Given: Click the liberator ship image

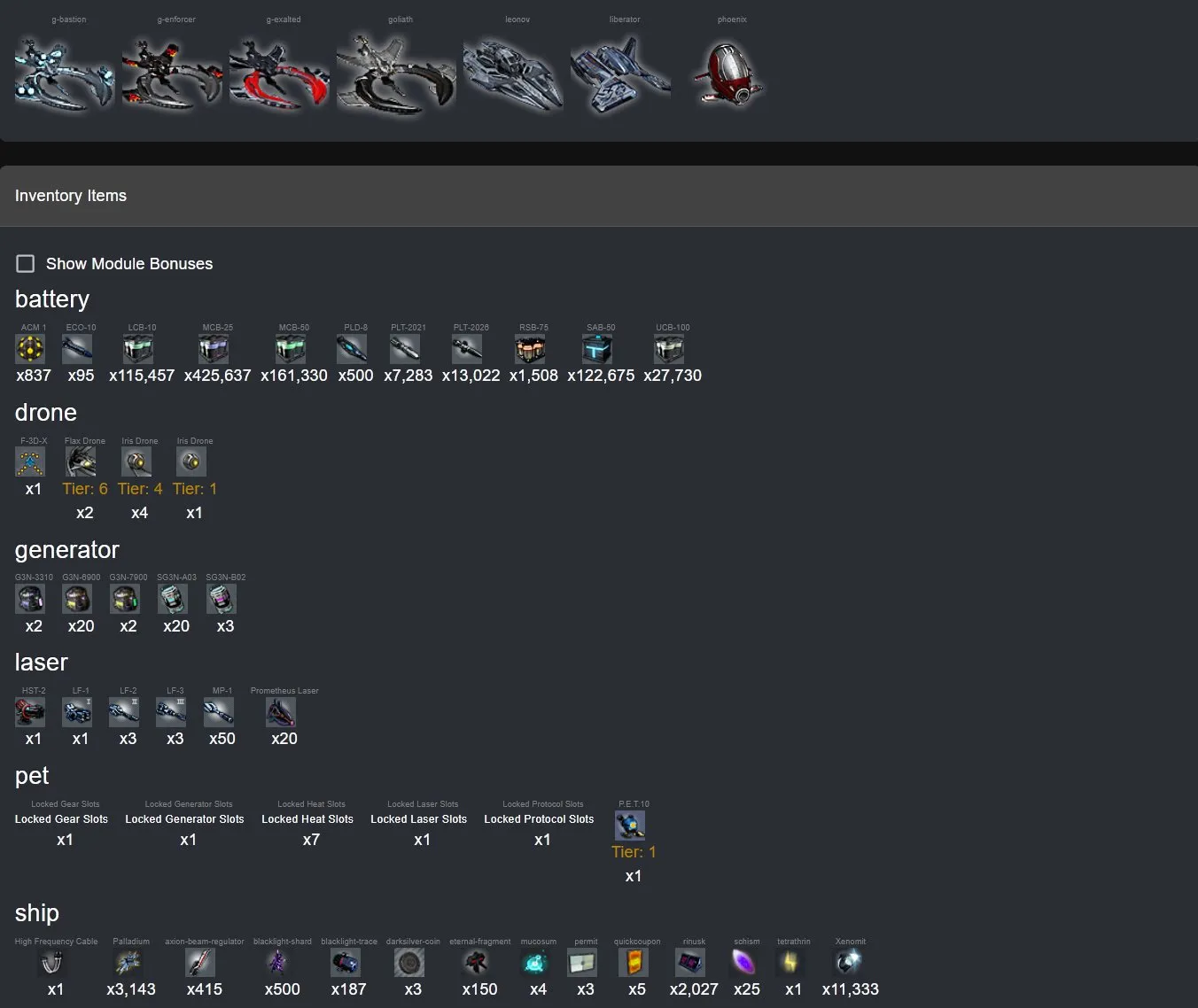Looking at the screenshot, I should 620,74.
